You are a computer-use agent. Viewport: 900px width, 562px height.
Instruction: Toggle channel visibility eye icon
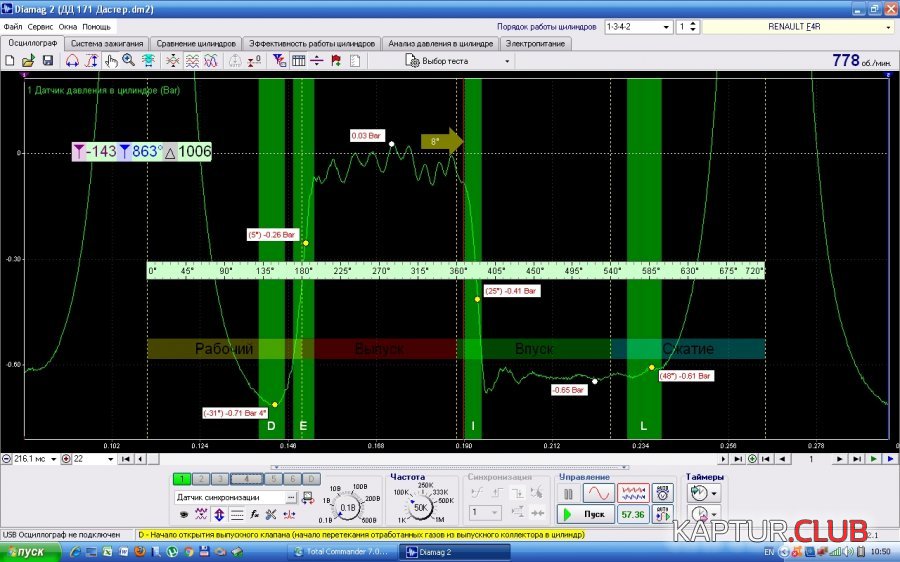click(x=184, y=514)
